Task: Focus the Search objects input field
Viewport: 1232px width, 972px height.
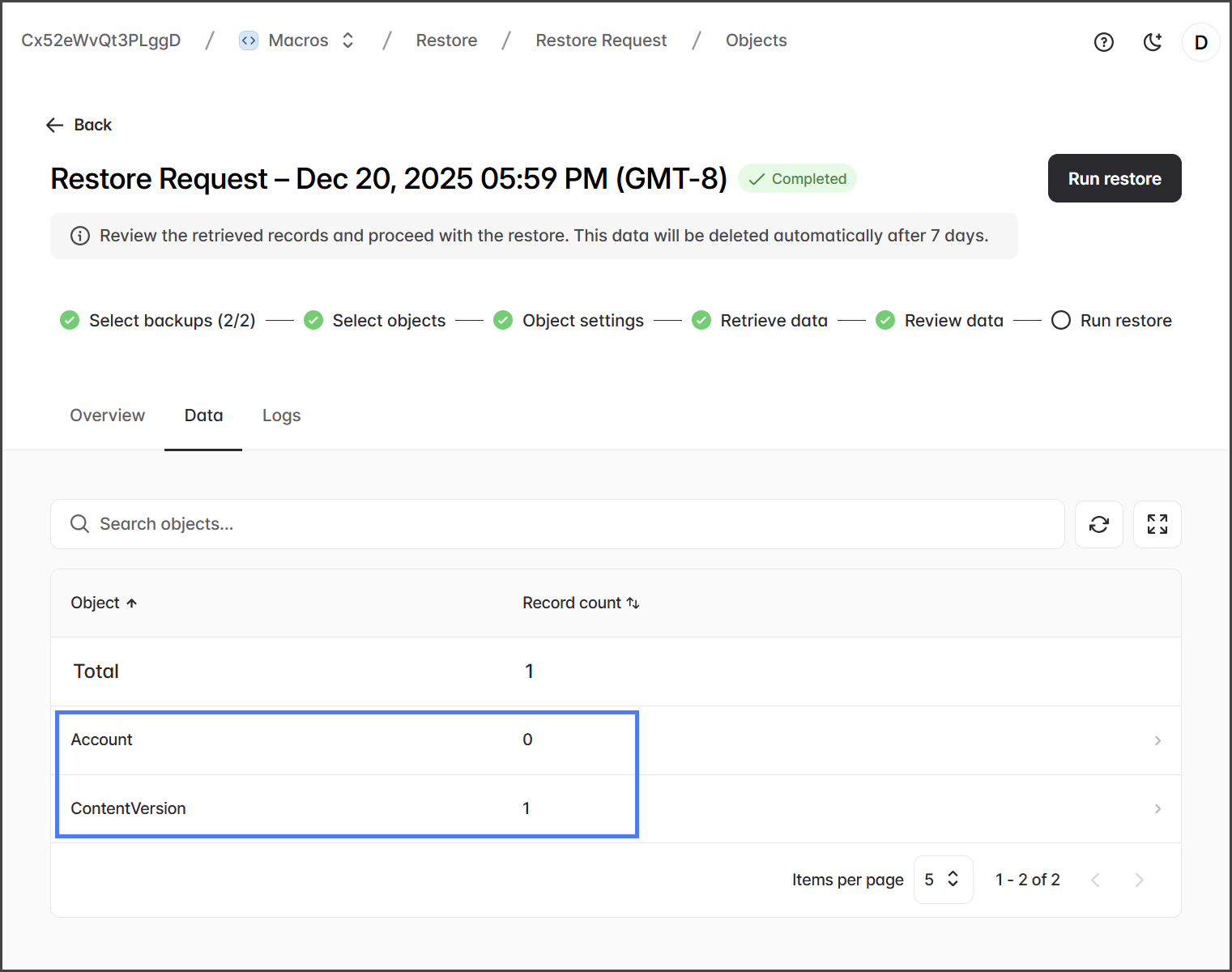Action: (x=557, y=524)
